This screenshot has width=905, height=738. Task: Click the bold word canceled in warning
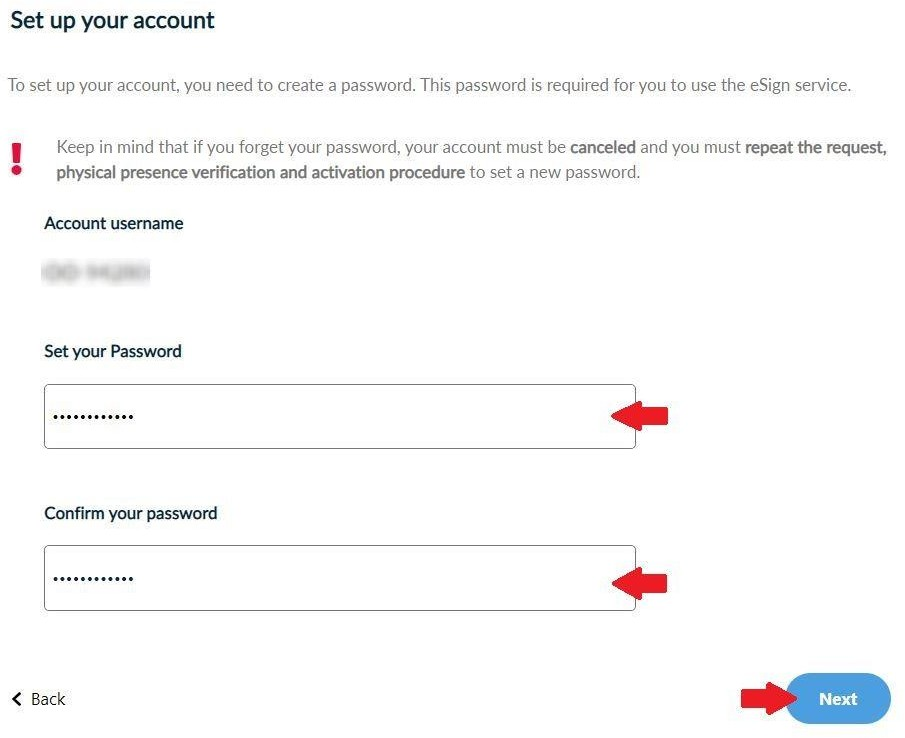coord(602,147)
